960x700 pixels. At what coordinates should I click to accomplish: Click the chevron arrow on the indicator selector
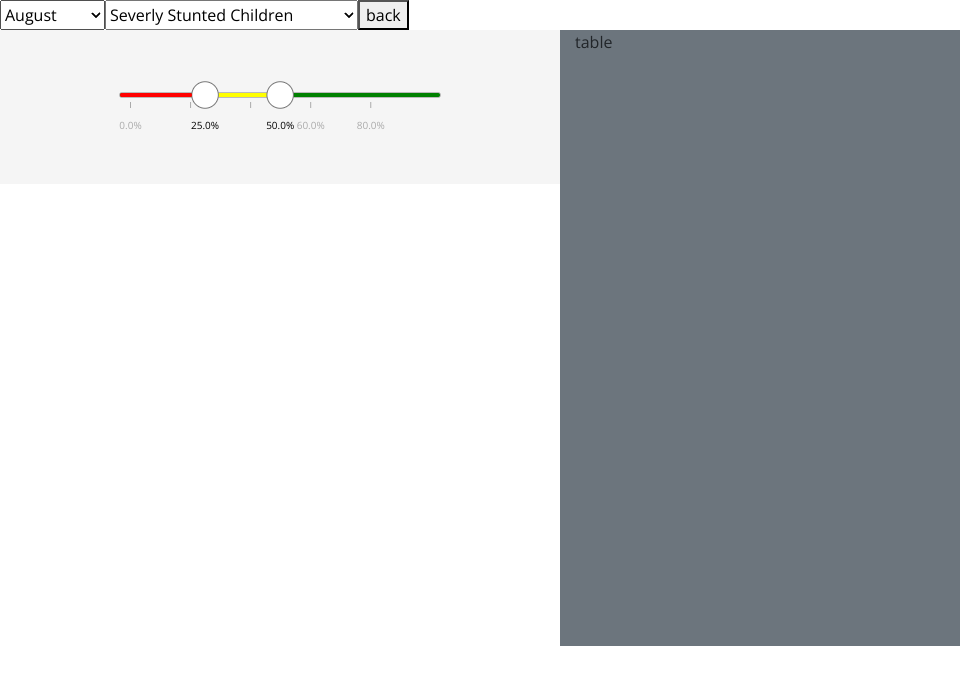click(x=348, y=15)
